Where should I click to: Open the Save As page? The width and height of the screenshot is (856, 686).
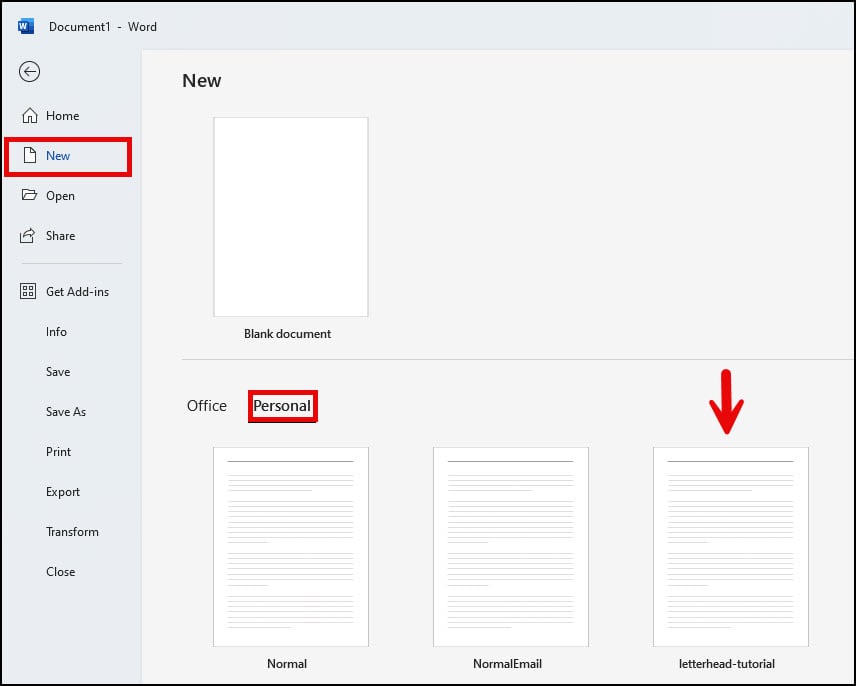[66, 412]
